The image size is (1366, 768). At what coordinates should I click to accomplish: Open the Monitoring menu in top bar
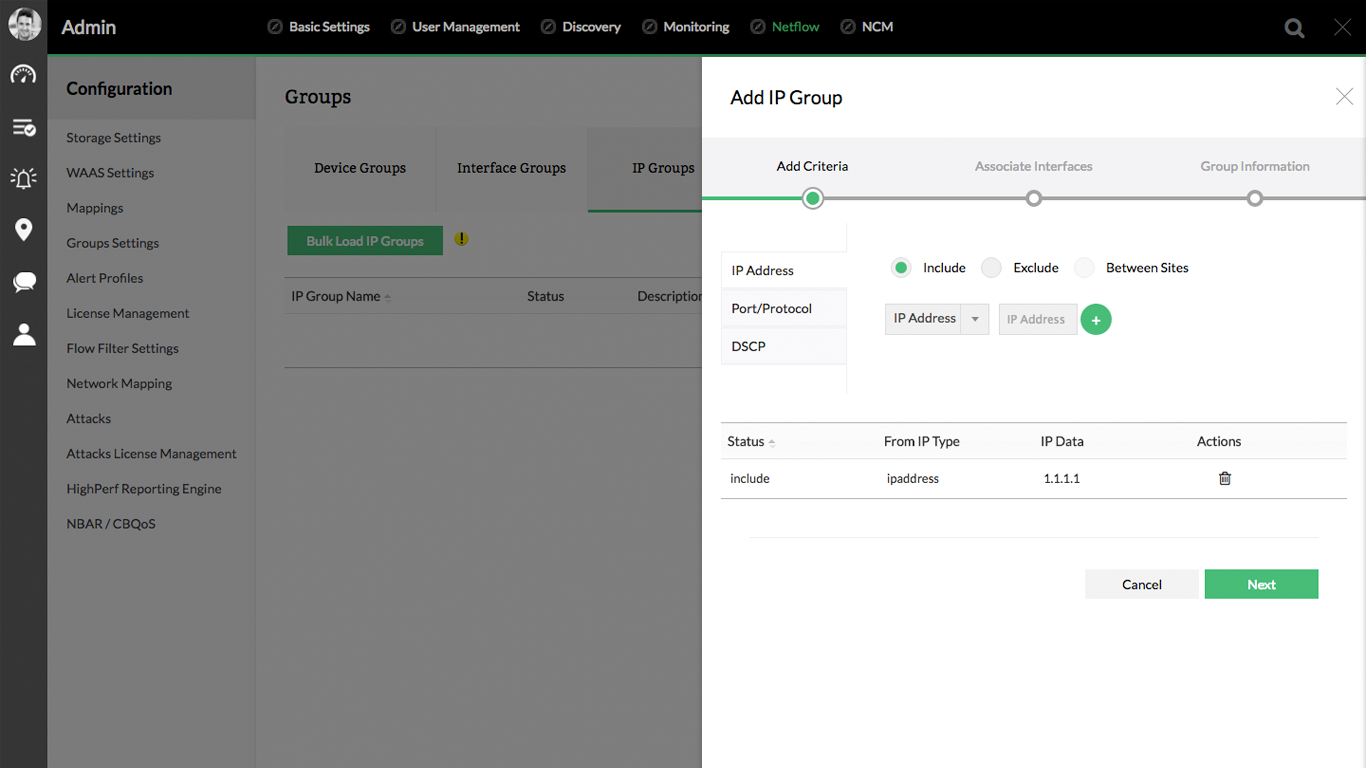696,27
